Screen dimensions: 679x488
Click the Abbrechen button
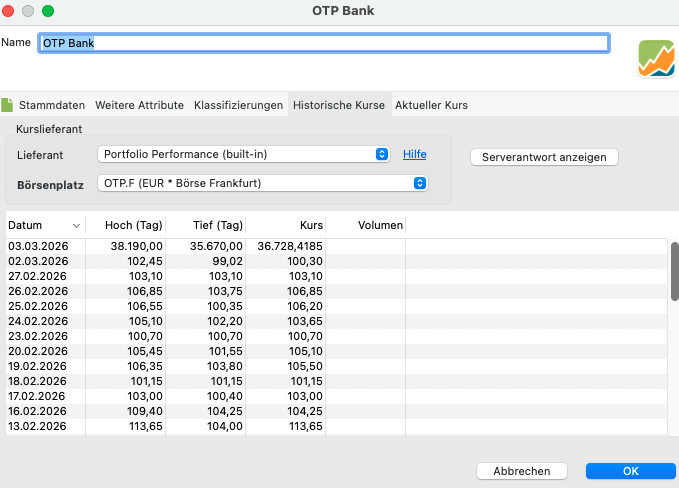pyautogui.click(x=522, y=471)
